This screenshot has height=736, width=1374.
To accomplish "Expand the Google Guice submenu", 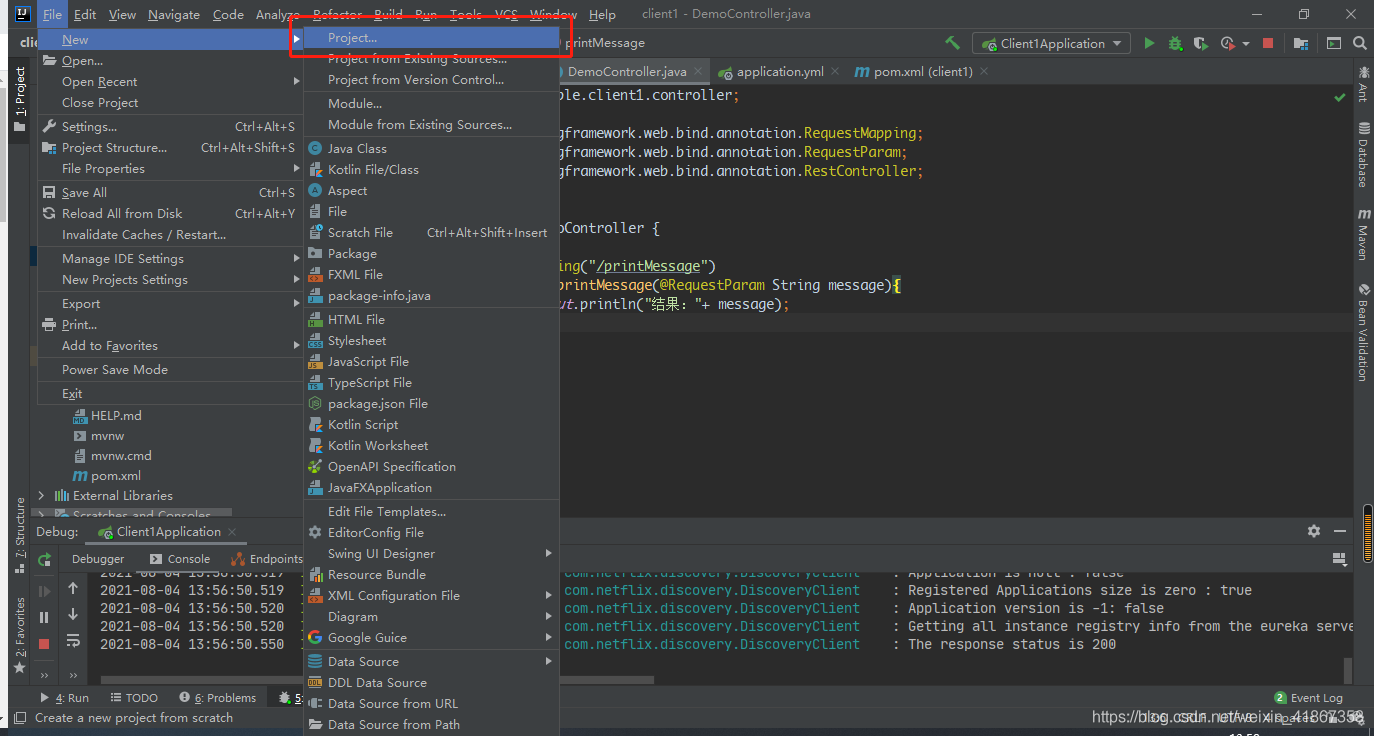I will (431, 637).
